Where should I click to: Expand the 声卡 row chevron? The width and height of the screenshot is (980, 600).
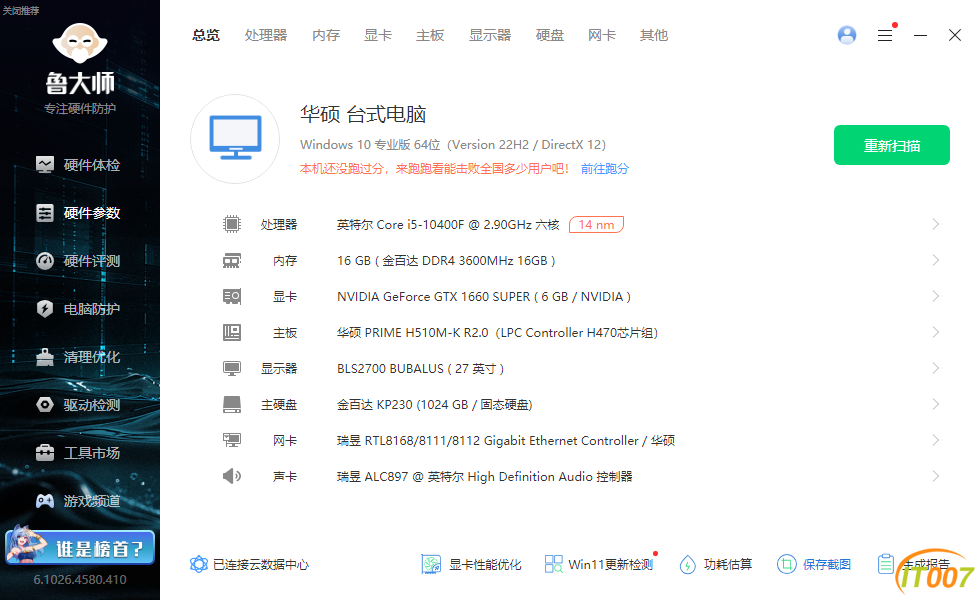tap(936, 476)
